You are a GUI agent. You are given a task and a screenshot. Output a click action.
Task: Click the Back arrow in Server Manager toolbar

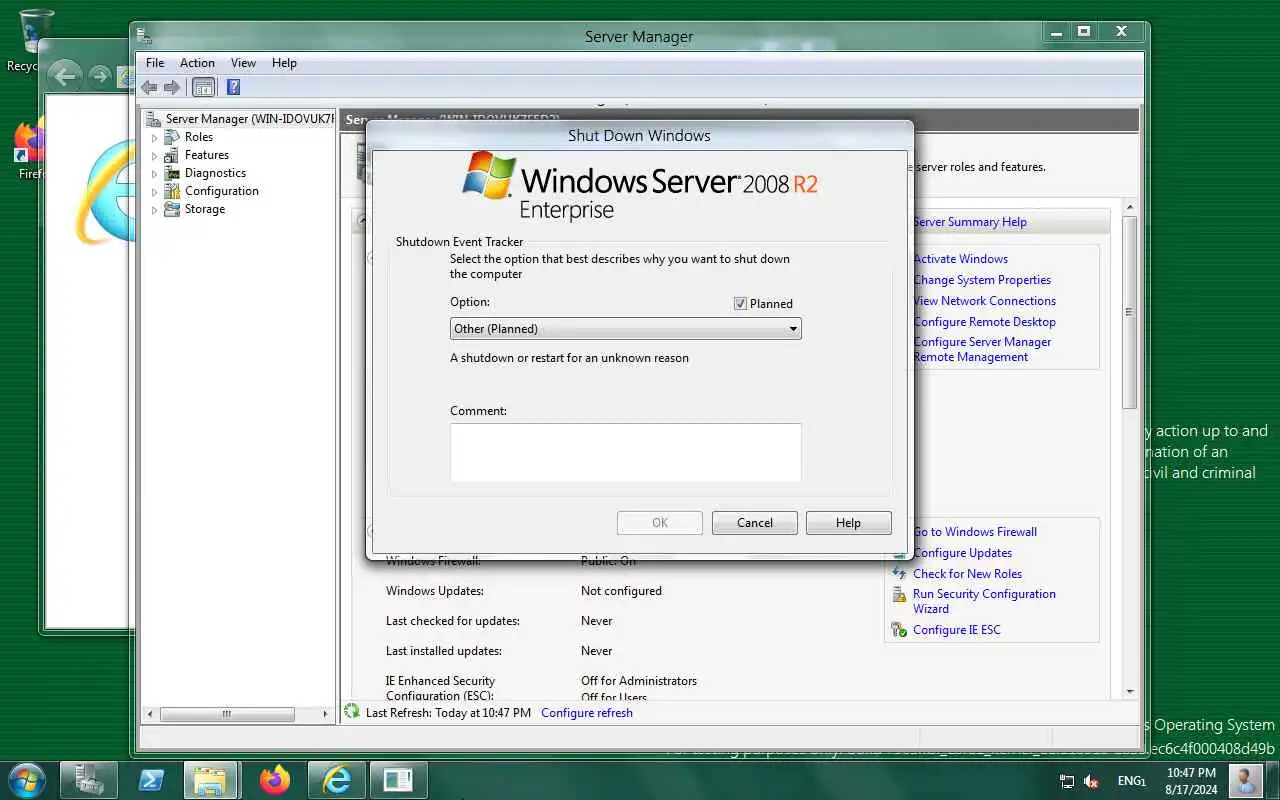point(149,88)
